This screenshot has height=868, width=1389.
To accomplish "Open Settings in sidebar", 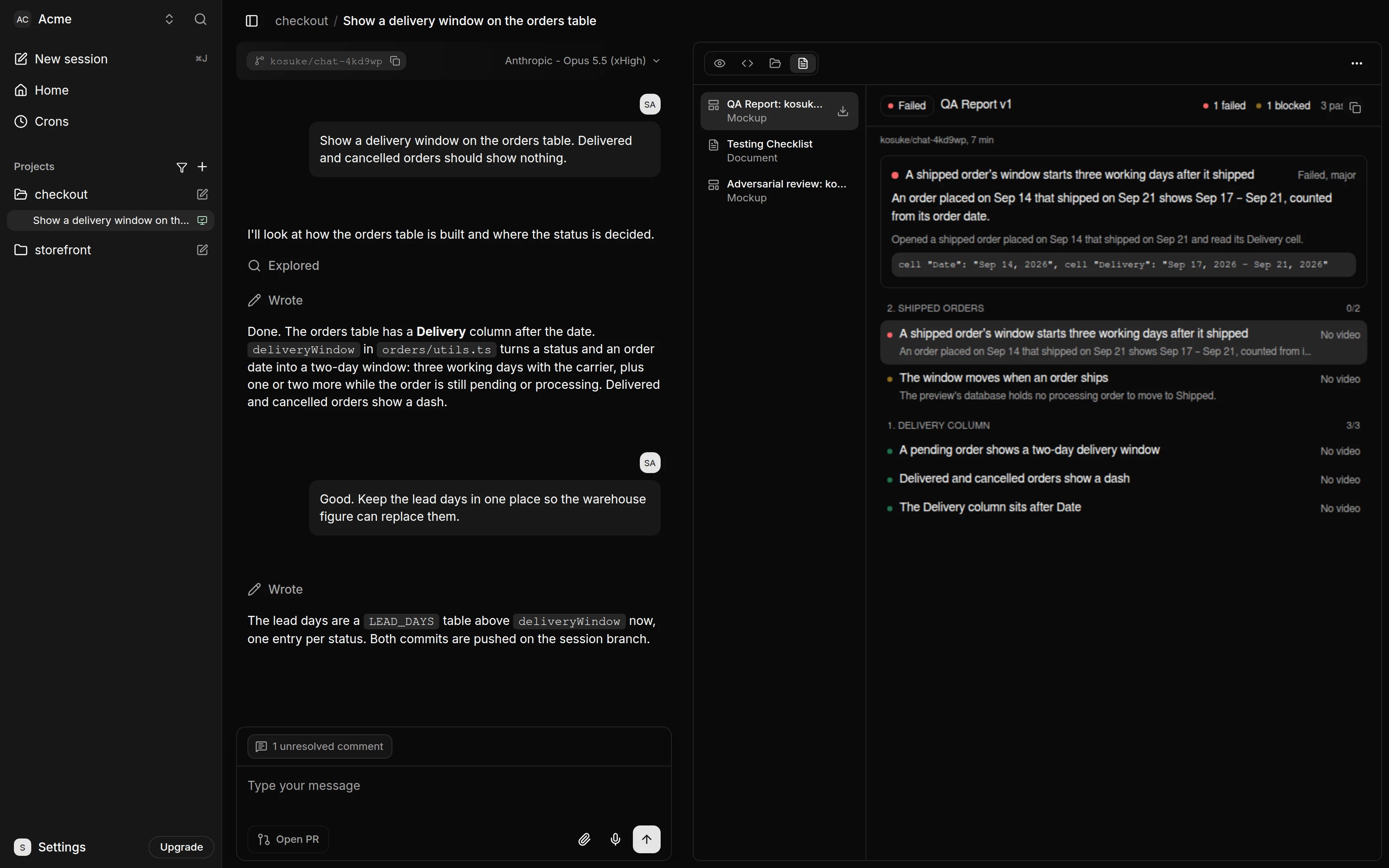I will tap(50, 847).
